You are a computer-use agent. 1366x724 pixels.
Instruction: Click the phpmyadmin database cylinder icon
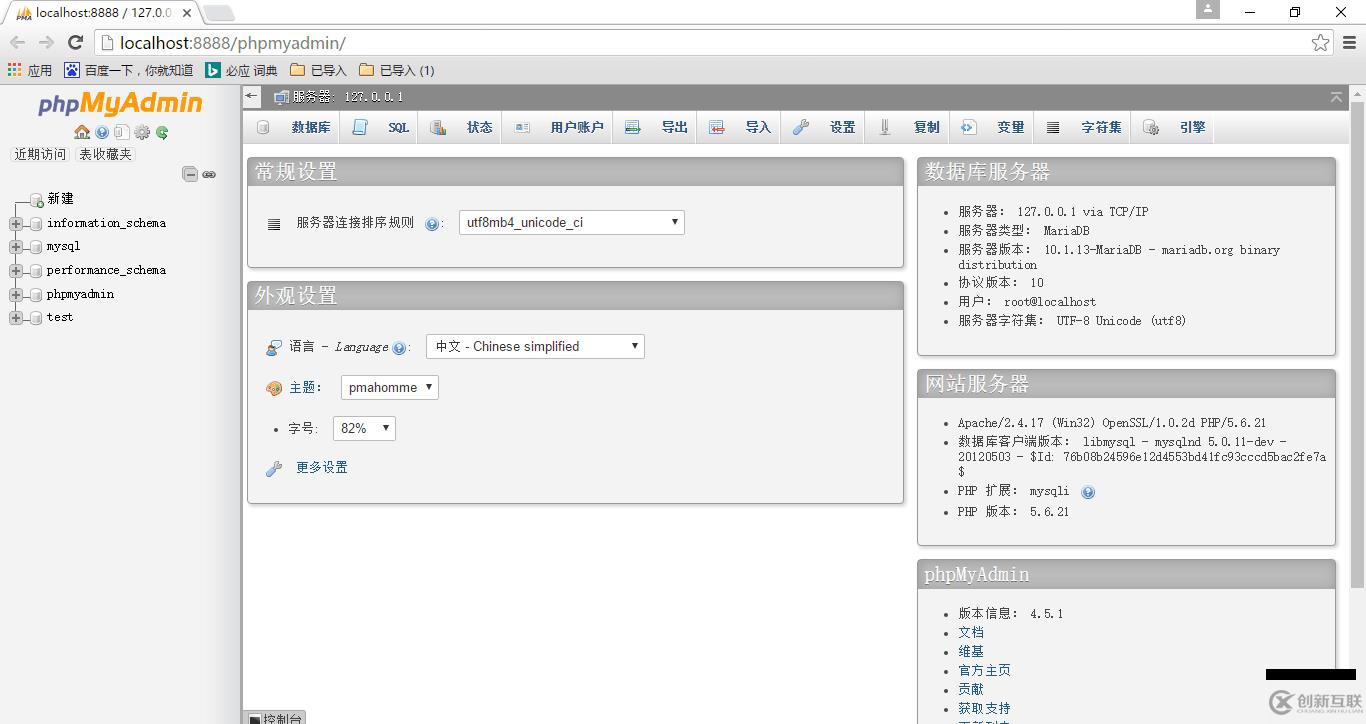[x=36, y=295]
